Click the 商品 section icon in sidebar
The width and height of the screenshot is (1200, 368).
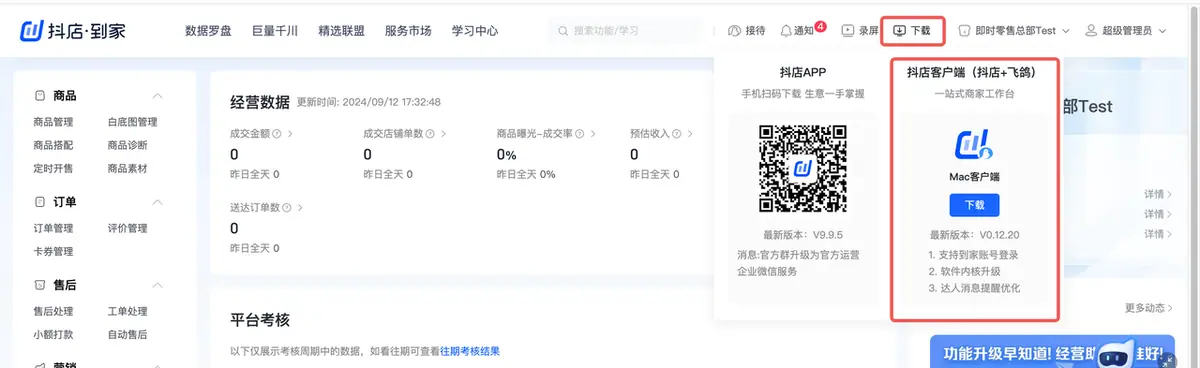39,96
